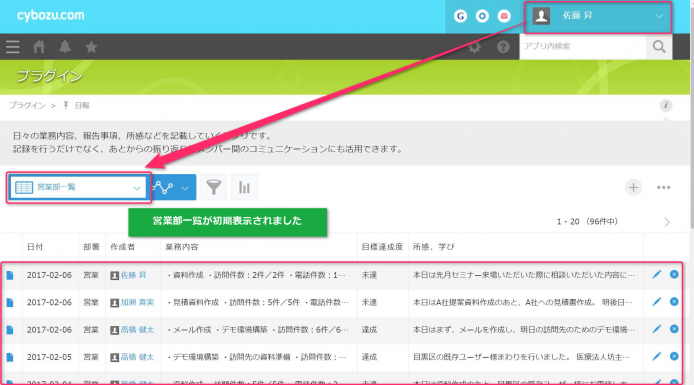
Task: Open user link 加瀬 真実 in table
Action: tap(137, 303)
